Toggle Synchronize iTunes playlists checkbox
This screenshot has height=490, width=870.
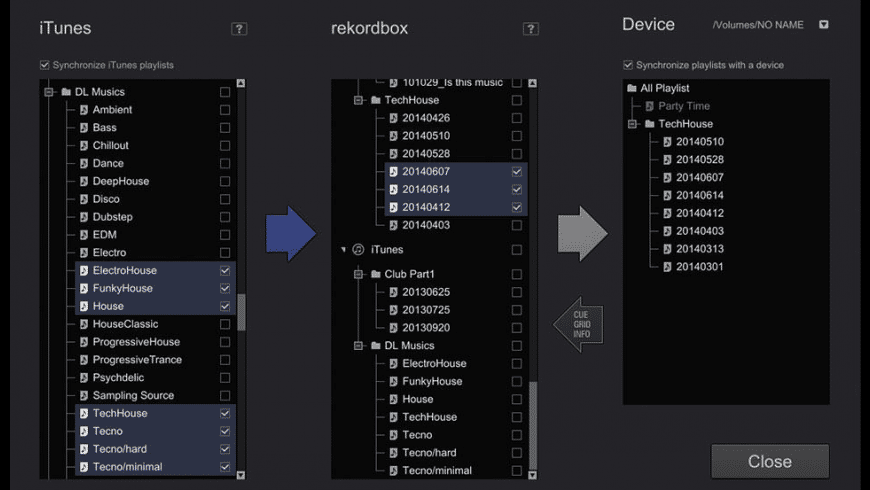[x=44, y=65]
